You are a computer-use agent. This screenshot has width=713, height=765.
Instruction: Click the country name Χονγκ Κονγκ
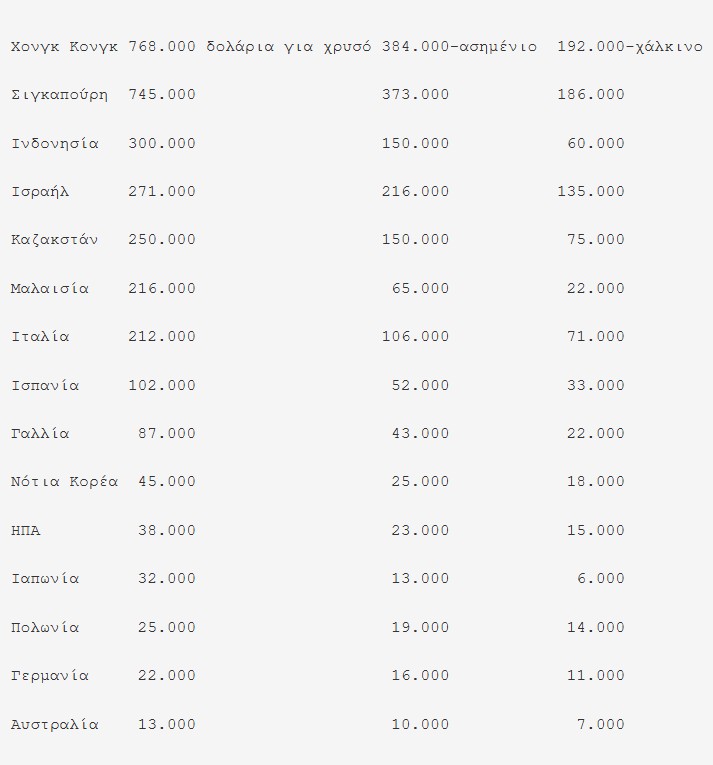point(64,47)
